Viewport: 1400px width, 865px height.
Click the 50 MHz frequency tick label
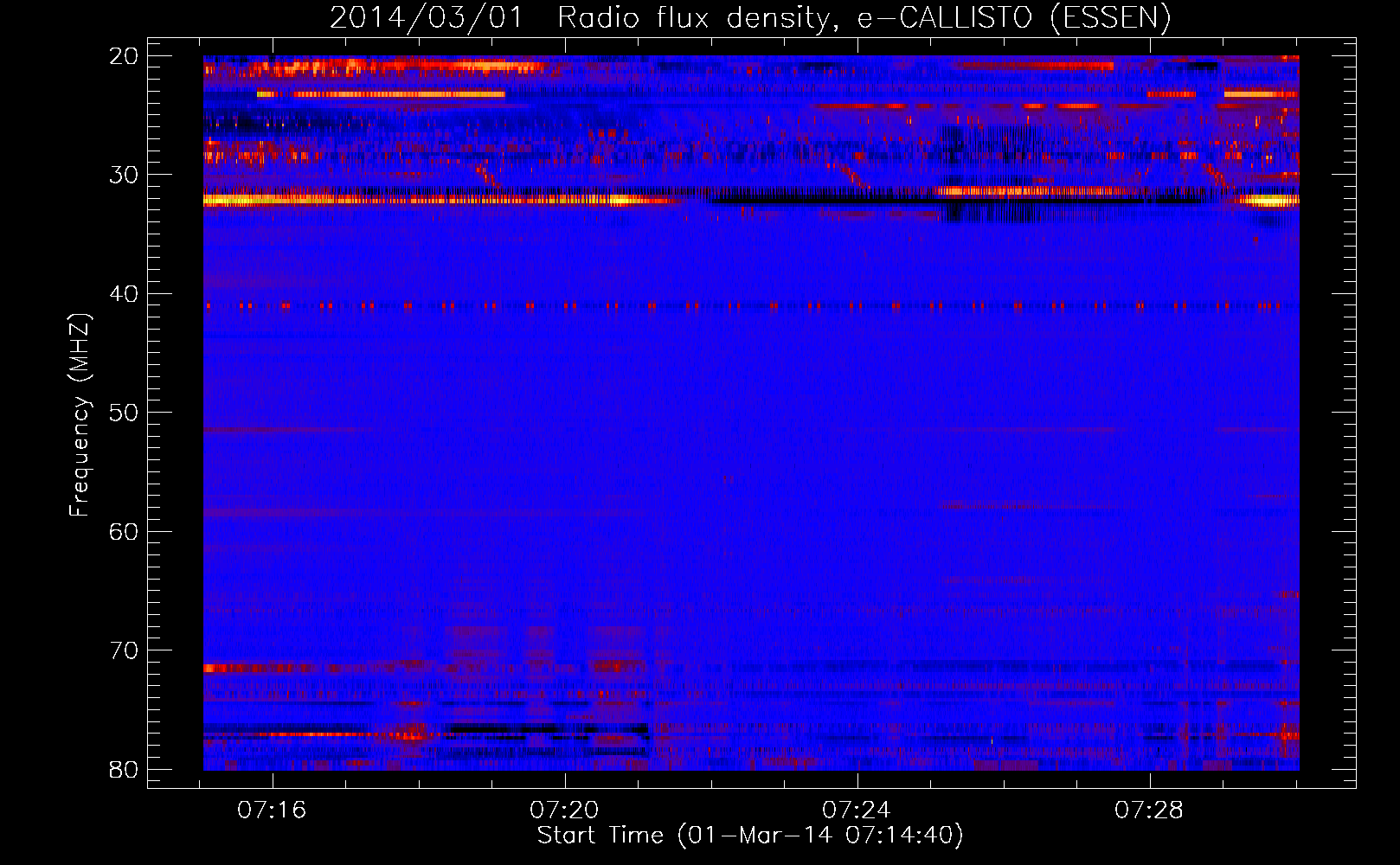coord(124,413)
